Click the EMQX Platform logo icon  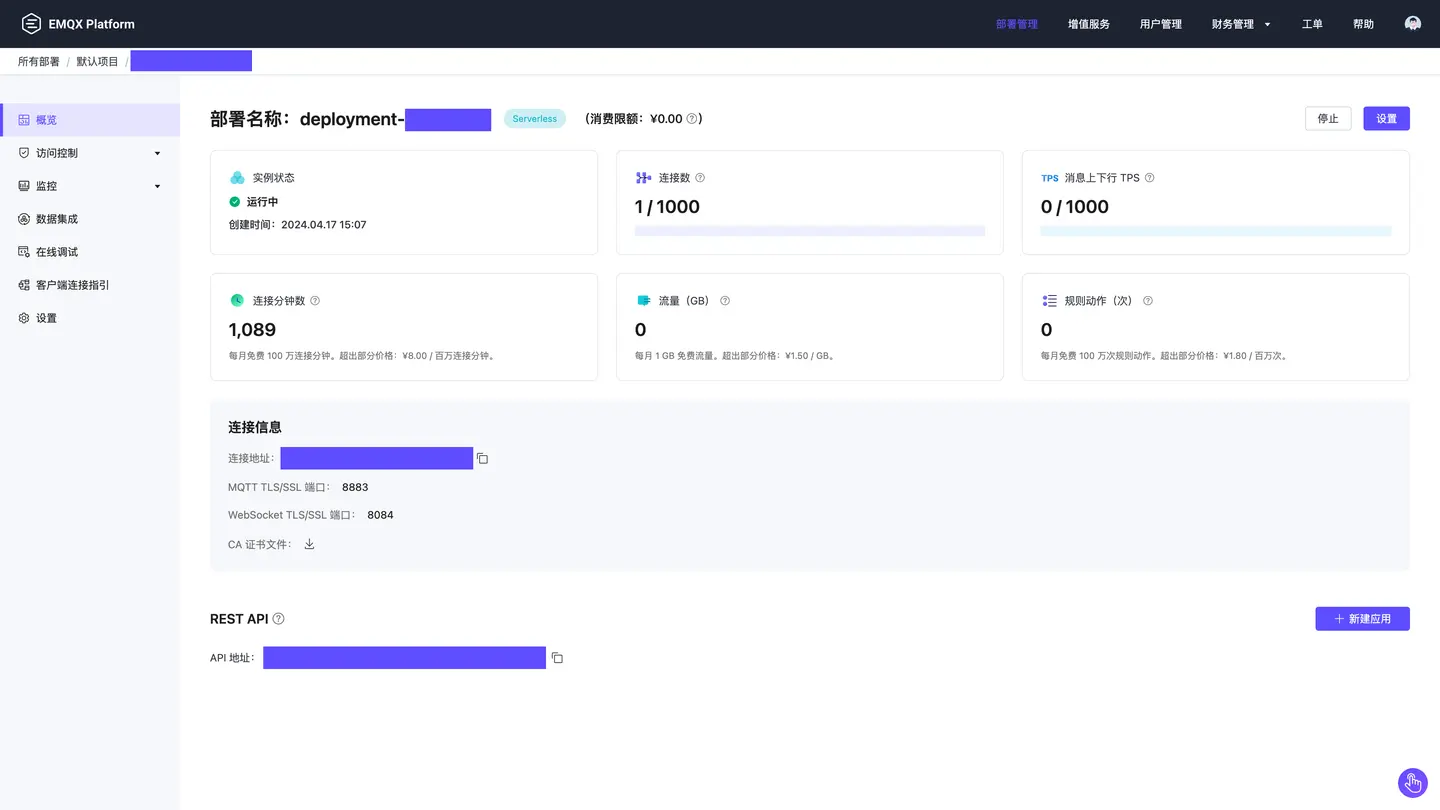30,23
